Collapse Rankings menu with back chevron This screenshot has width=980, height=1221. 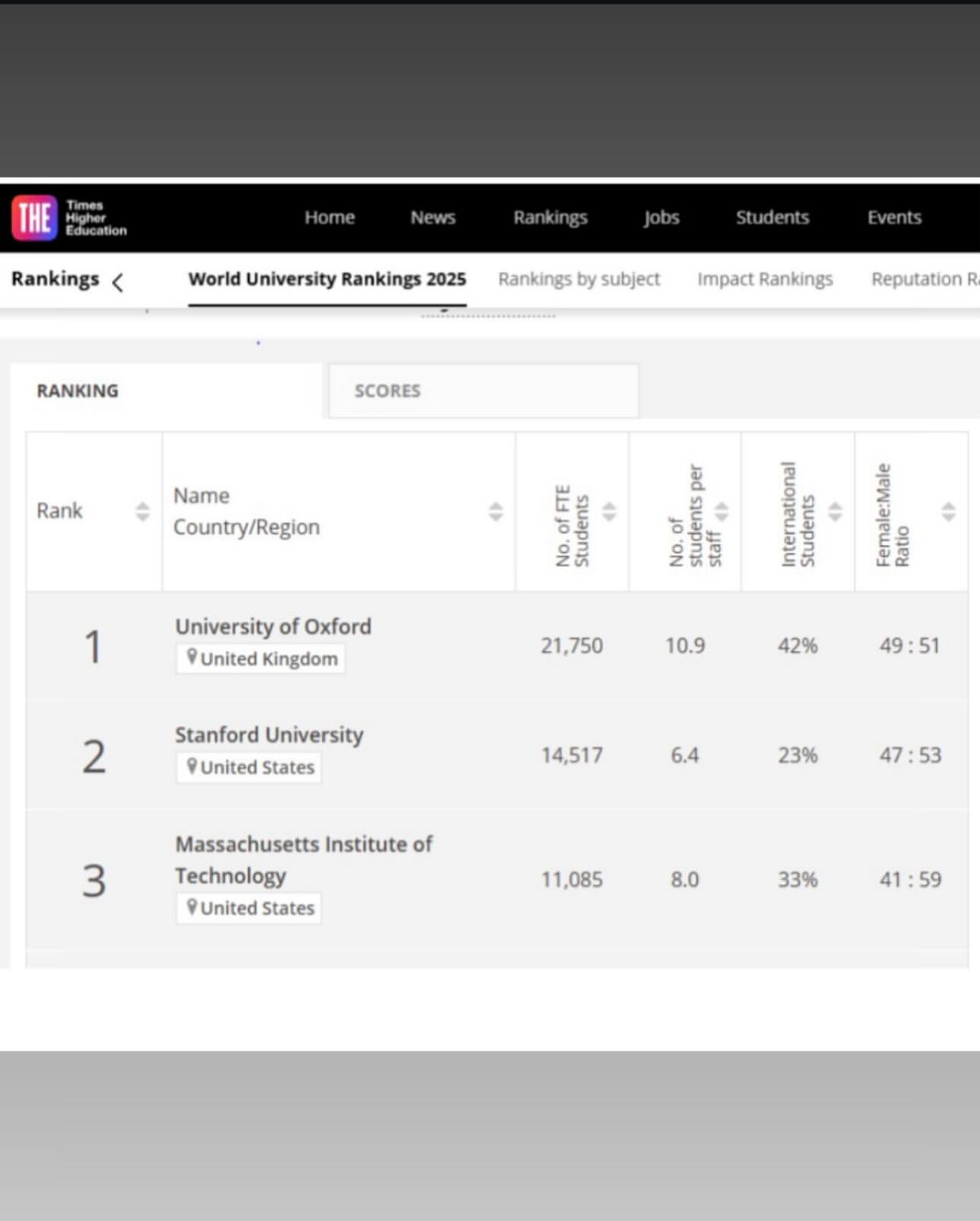(118, 283)
